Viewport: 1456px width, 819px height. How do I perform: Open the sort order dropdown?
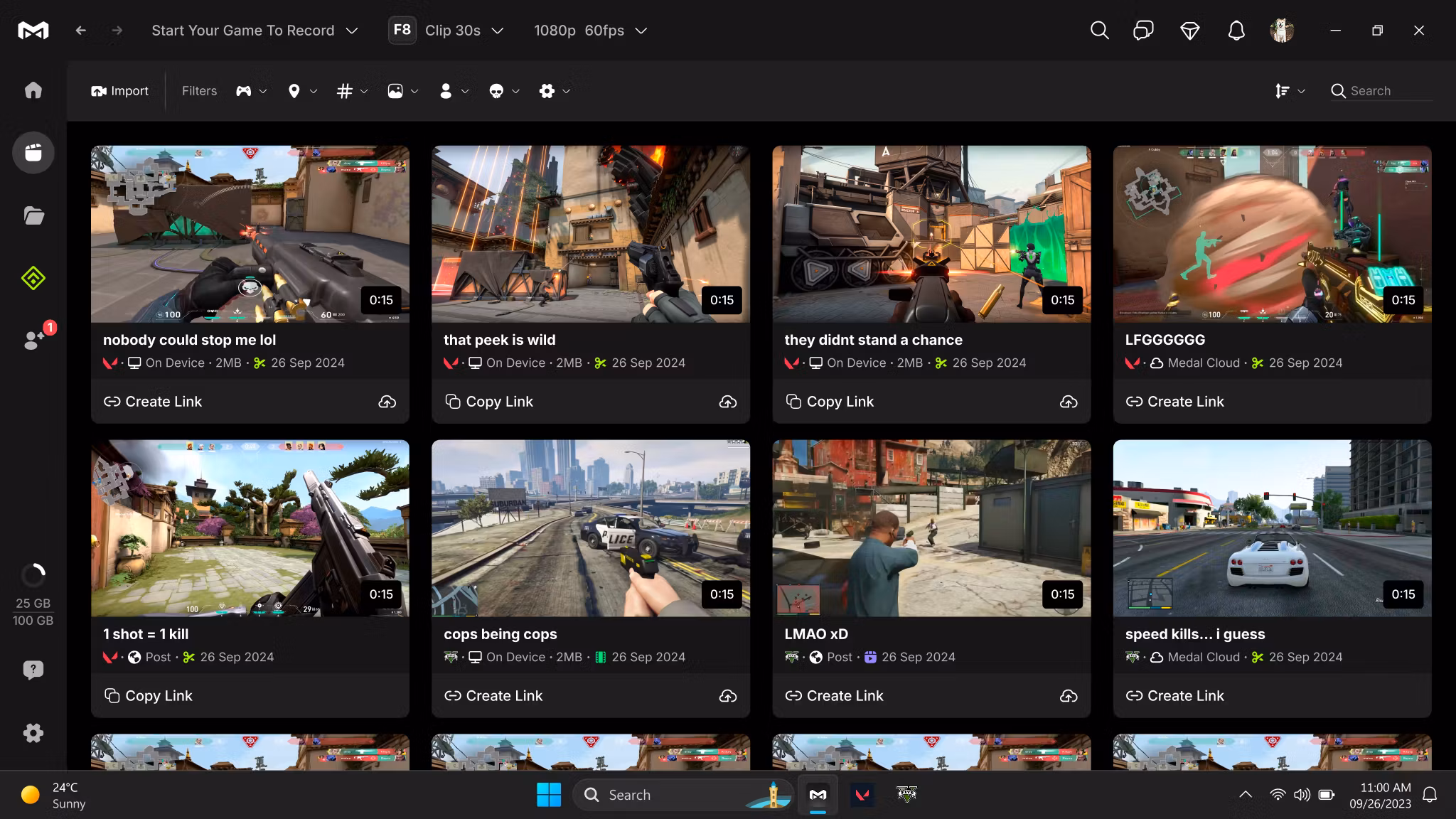pyautogui.click(x=1290, y=91)
